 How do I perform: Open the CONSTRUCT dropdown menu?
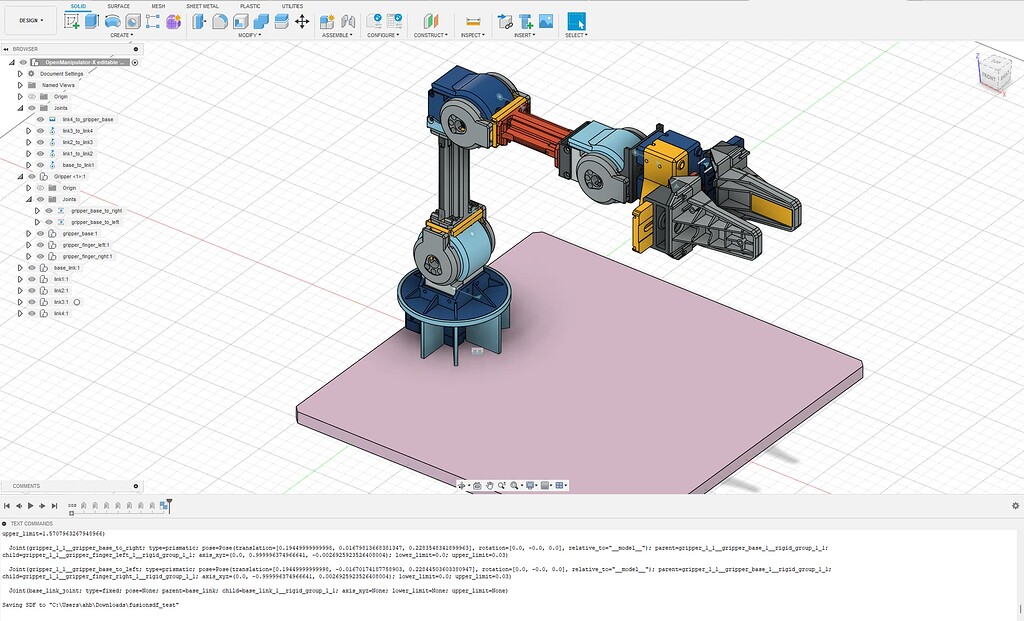[430, 33]
